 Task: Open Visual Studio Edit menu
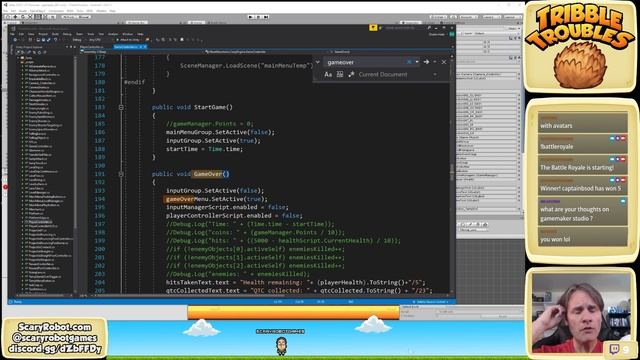(x=21, y=34)
